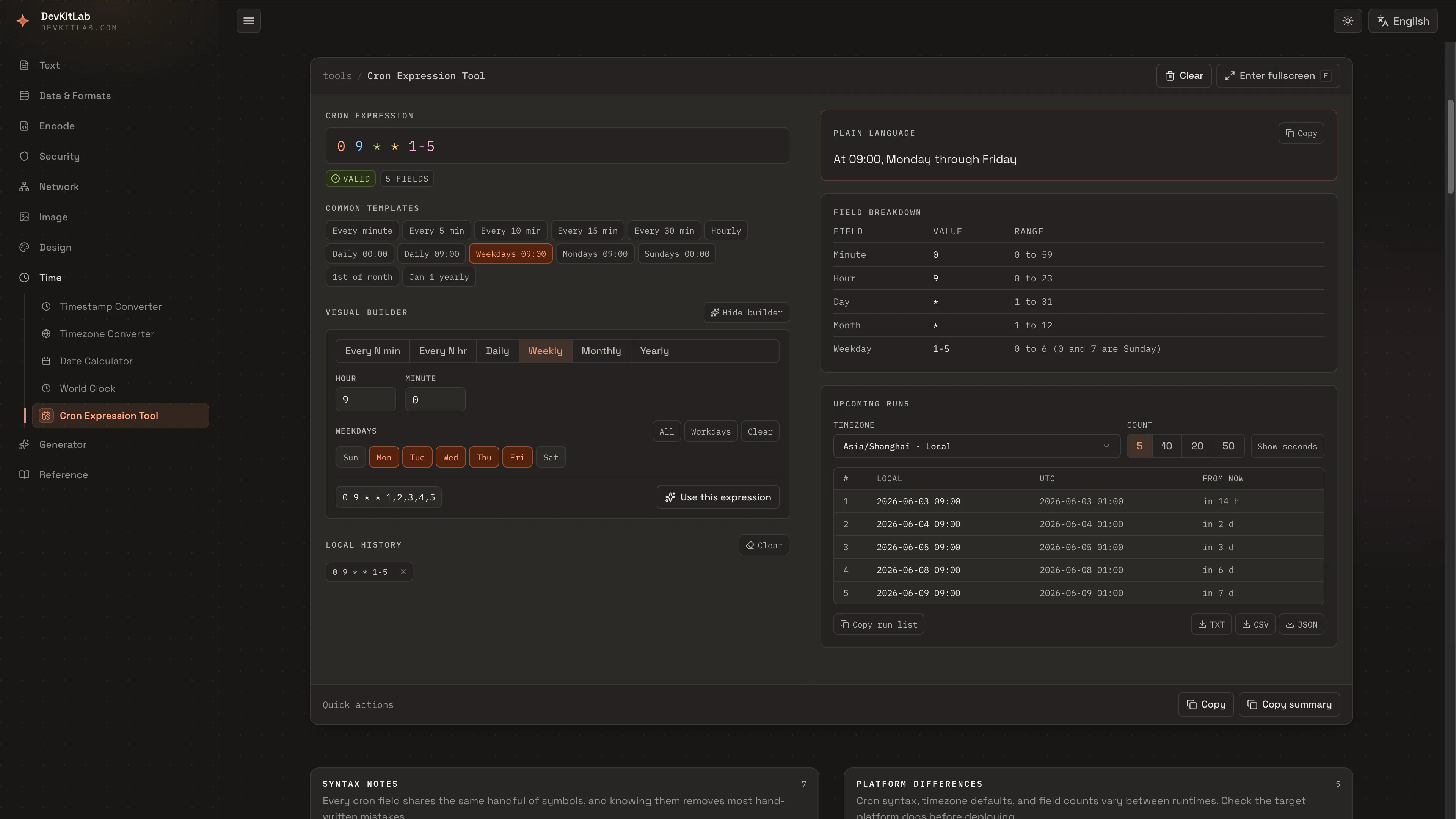
Task: Remove history entry with X icon
Action: point(403,572)
